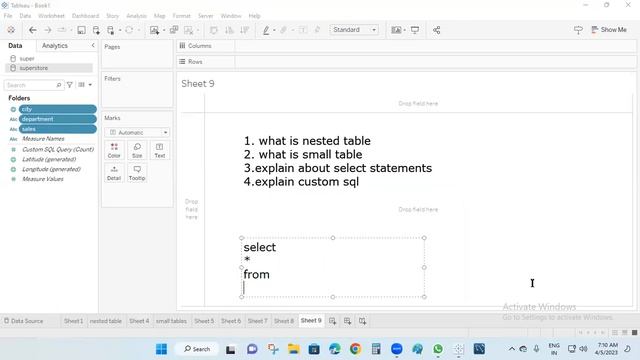
Task: Click the filter fields icon
Action: [70, 85]
